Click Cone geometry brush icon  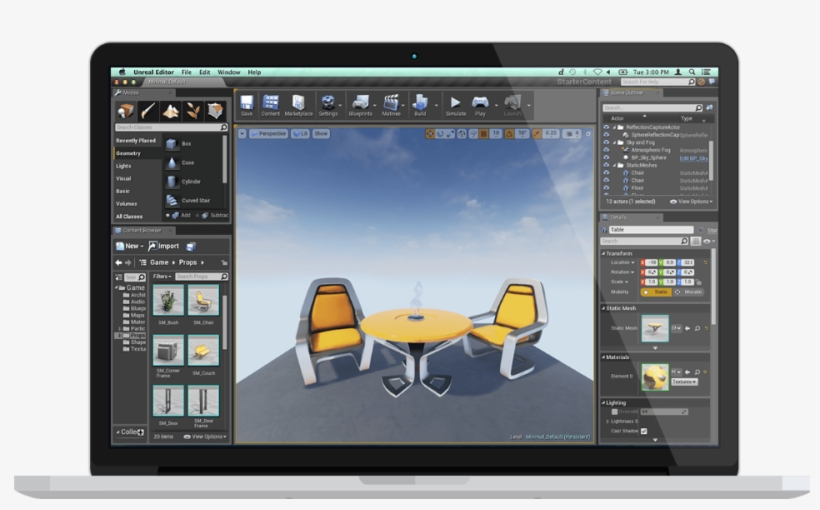pyautogui.click(x=172, y=163)
